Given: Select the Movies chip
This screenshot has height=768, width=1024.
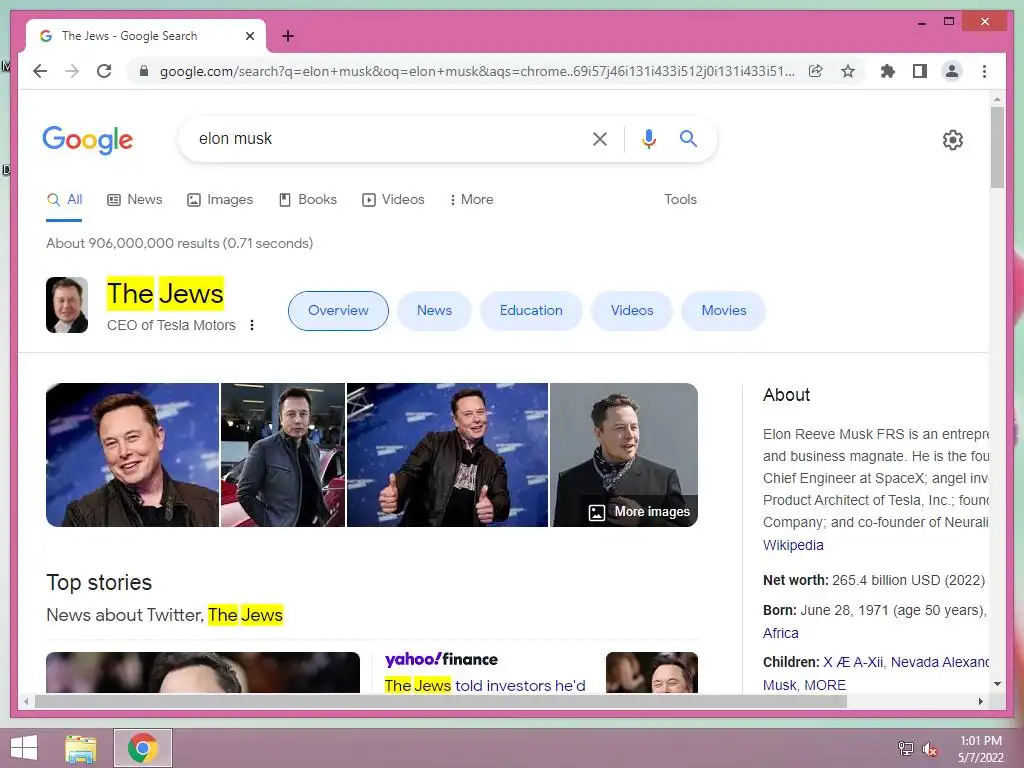Looking at the screenshot, I should pos(724,311).
